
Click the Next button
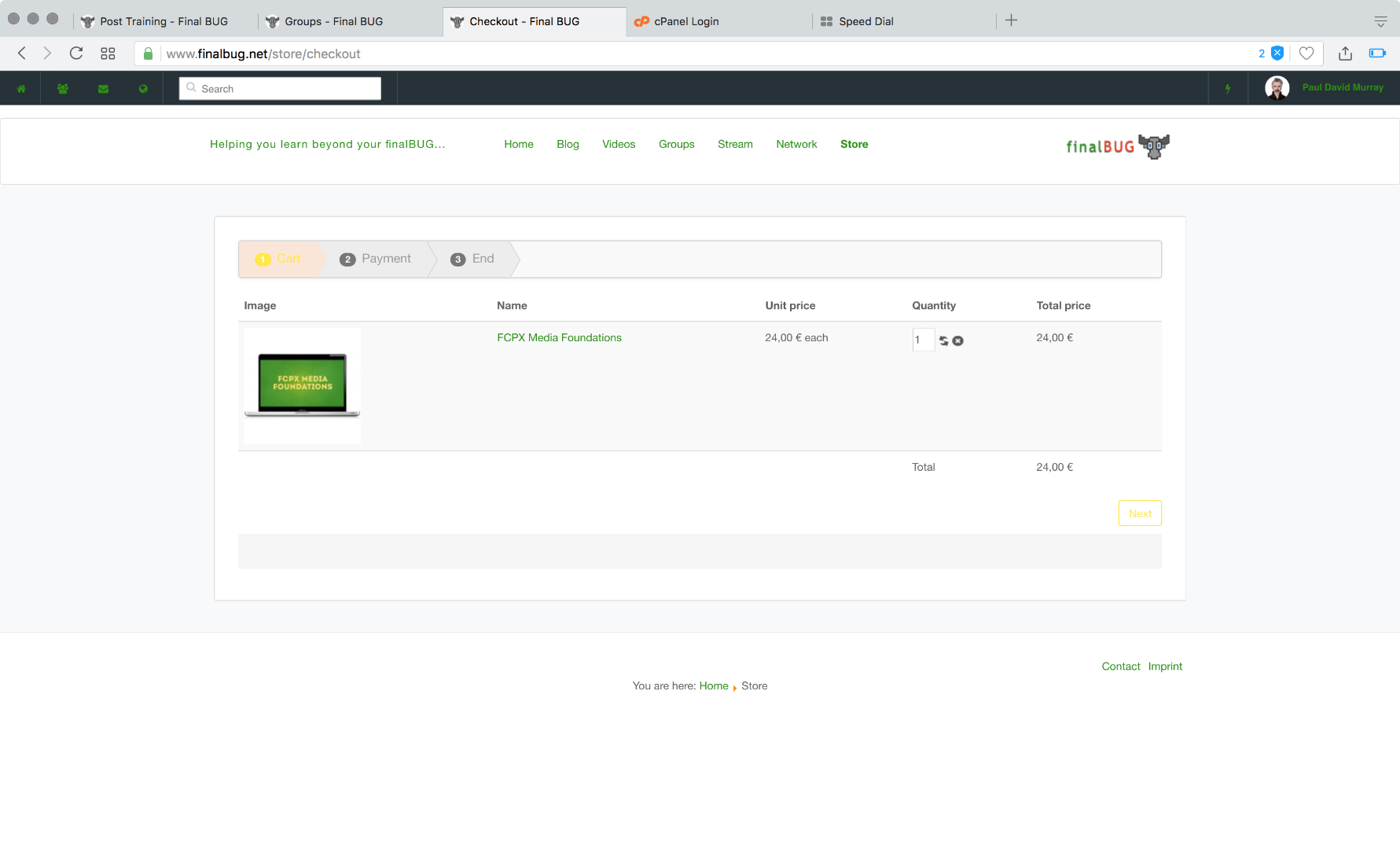(x=1140, y=513)
